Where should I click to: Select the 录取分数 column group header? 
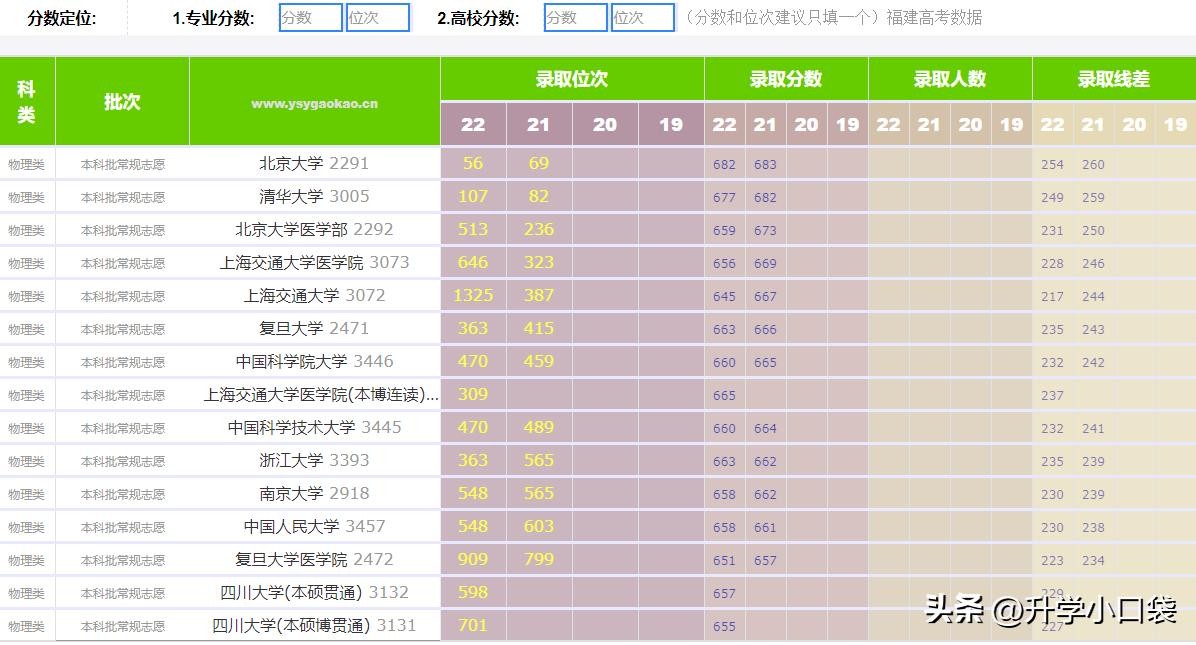786,79
